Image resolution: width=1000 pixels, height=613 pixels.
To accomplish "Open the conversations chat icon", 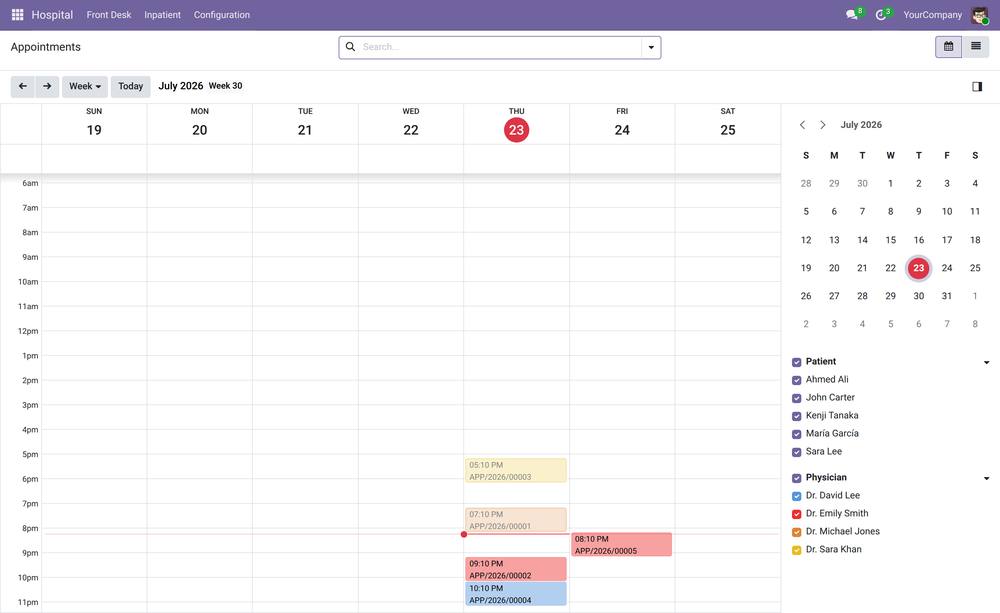I will pyautogui.click(x=852, y=15).
